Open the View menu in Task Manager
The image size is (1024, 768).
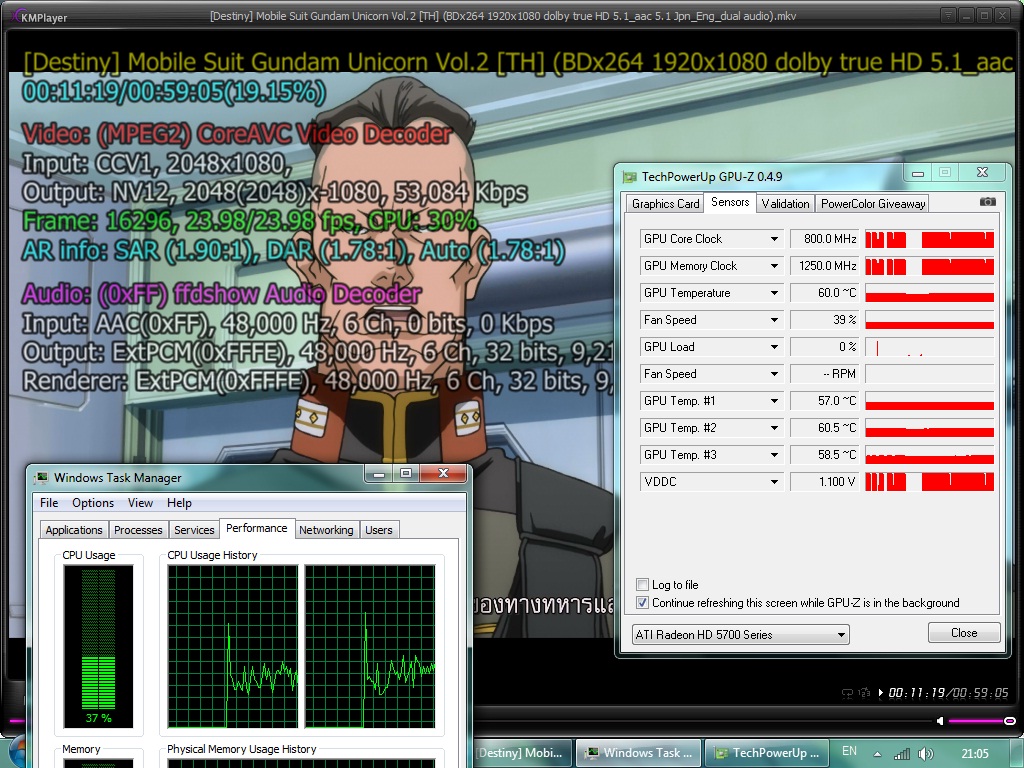140,503
